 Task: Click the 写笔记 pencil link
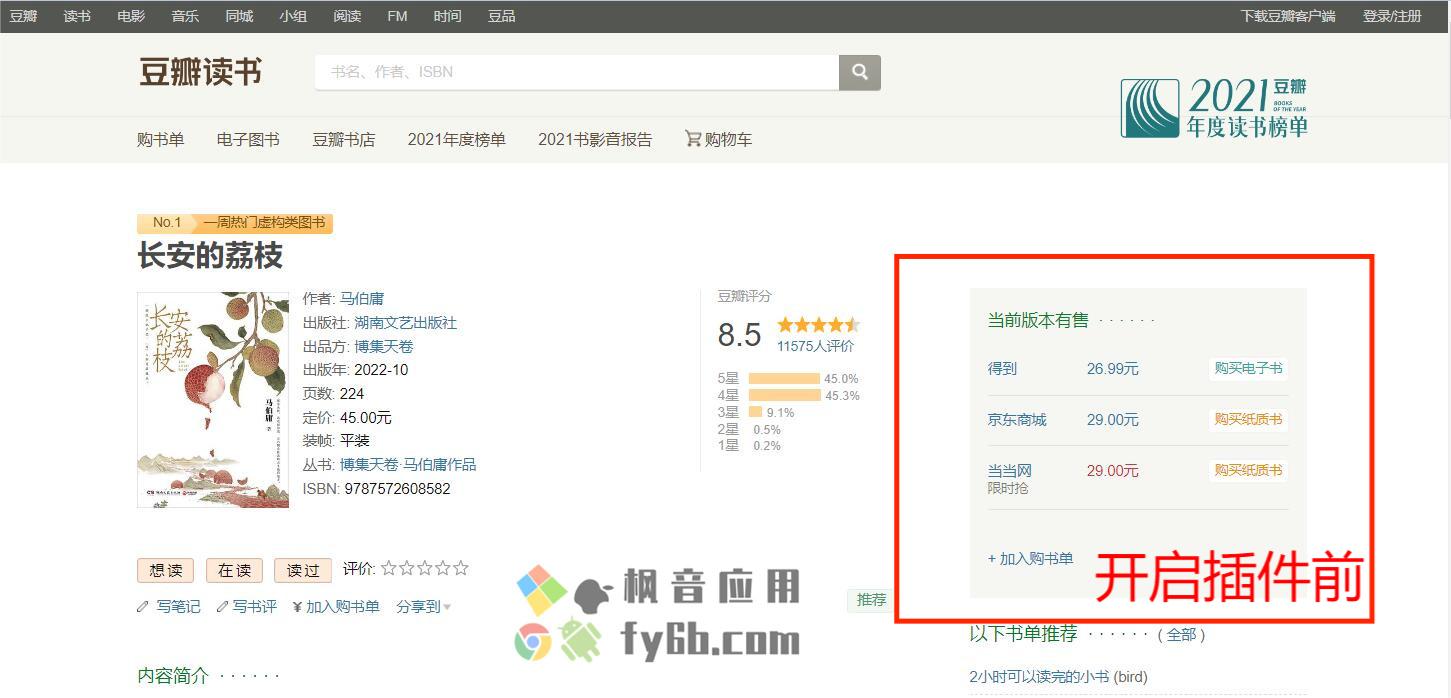coord(169,606)
